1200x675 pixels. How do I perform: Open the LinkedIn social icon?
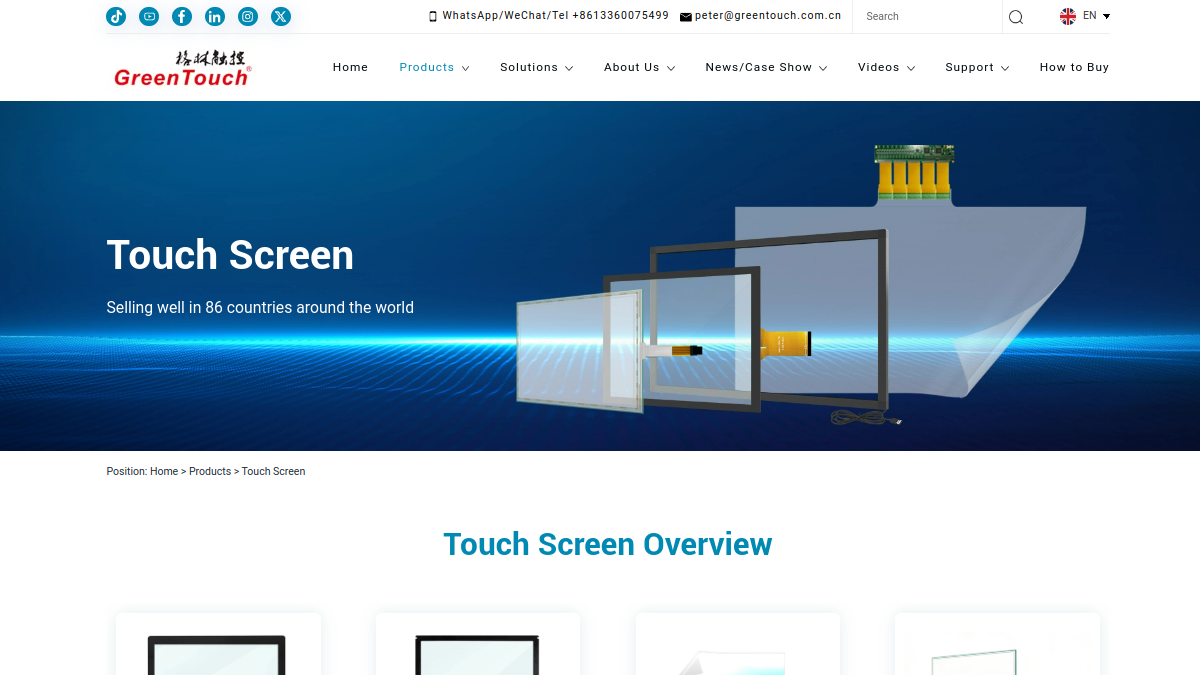pos(215,16)
